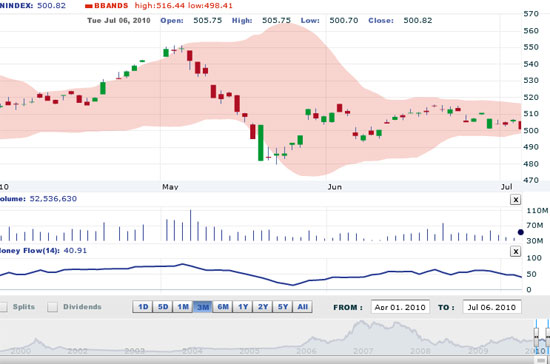
Task: Enable the Dividends checkbox
Action: [x=53, y=307]
